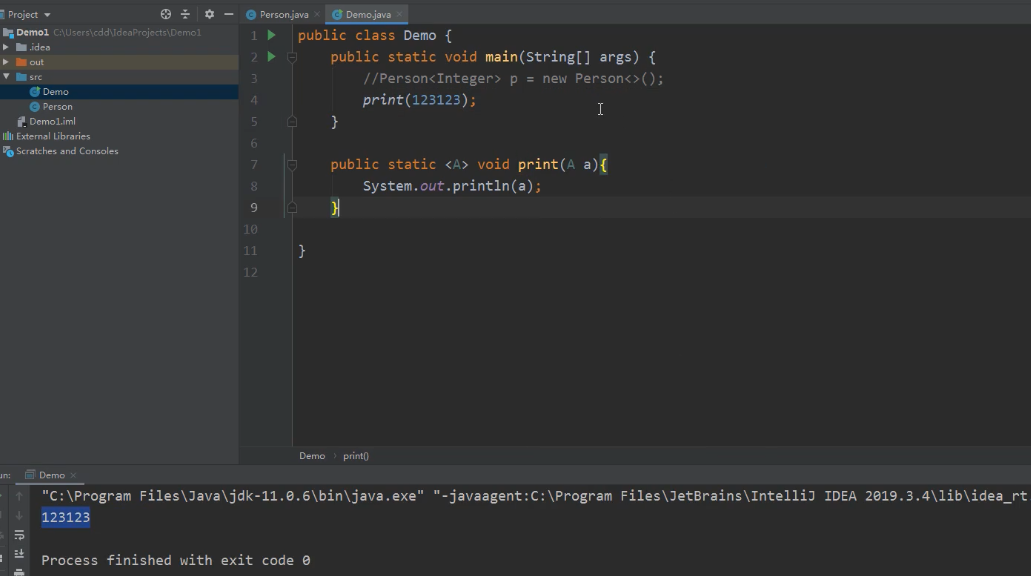Click java.exe command line in console
Viewport: 1031px width, 576px height.
pyautogui.click(x=535, y=496)
